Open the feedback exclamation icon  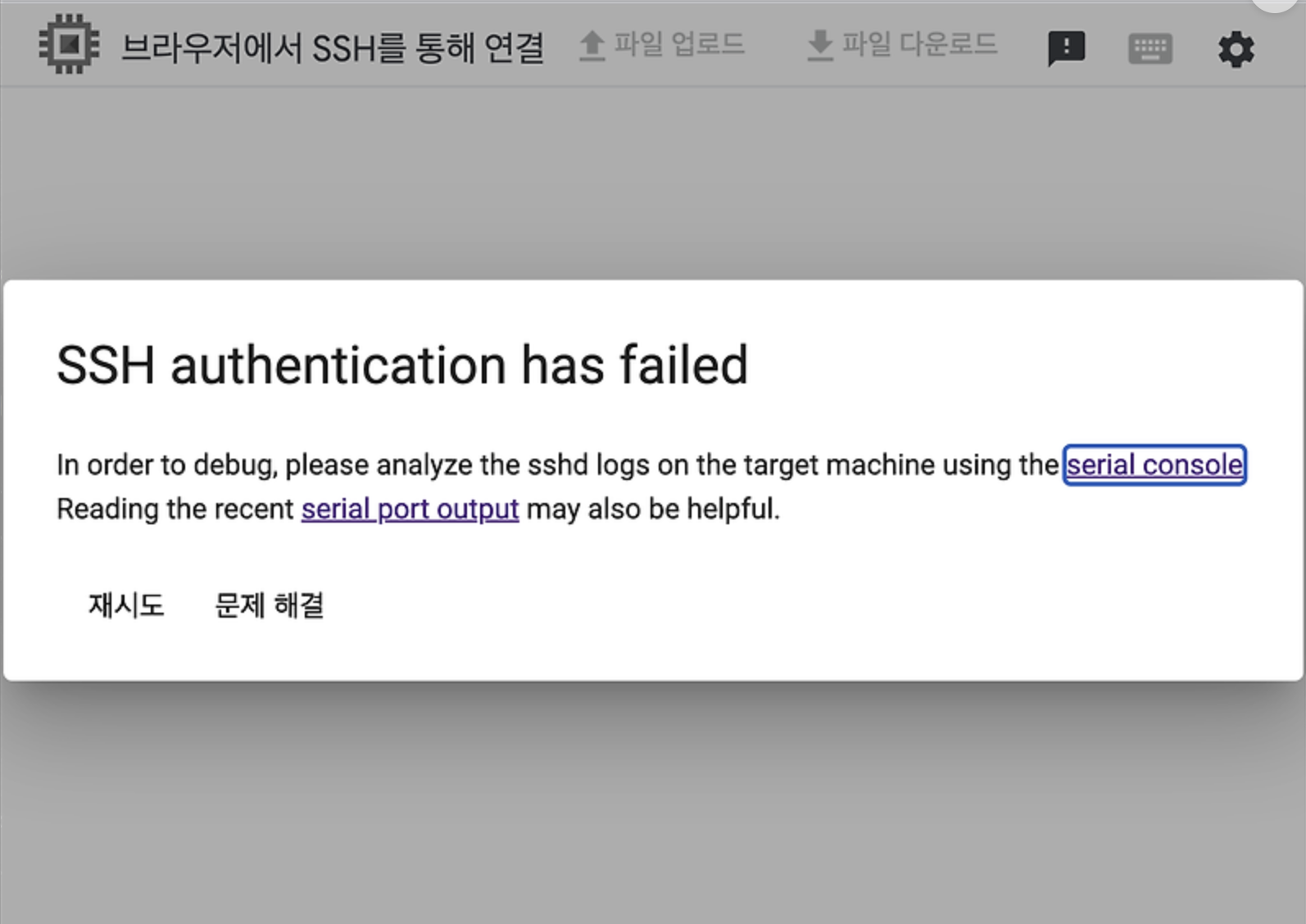(1066, 48)
